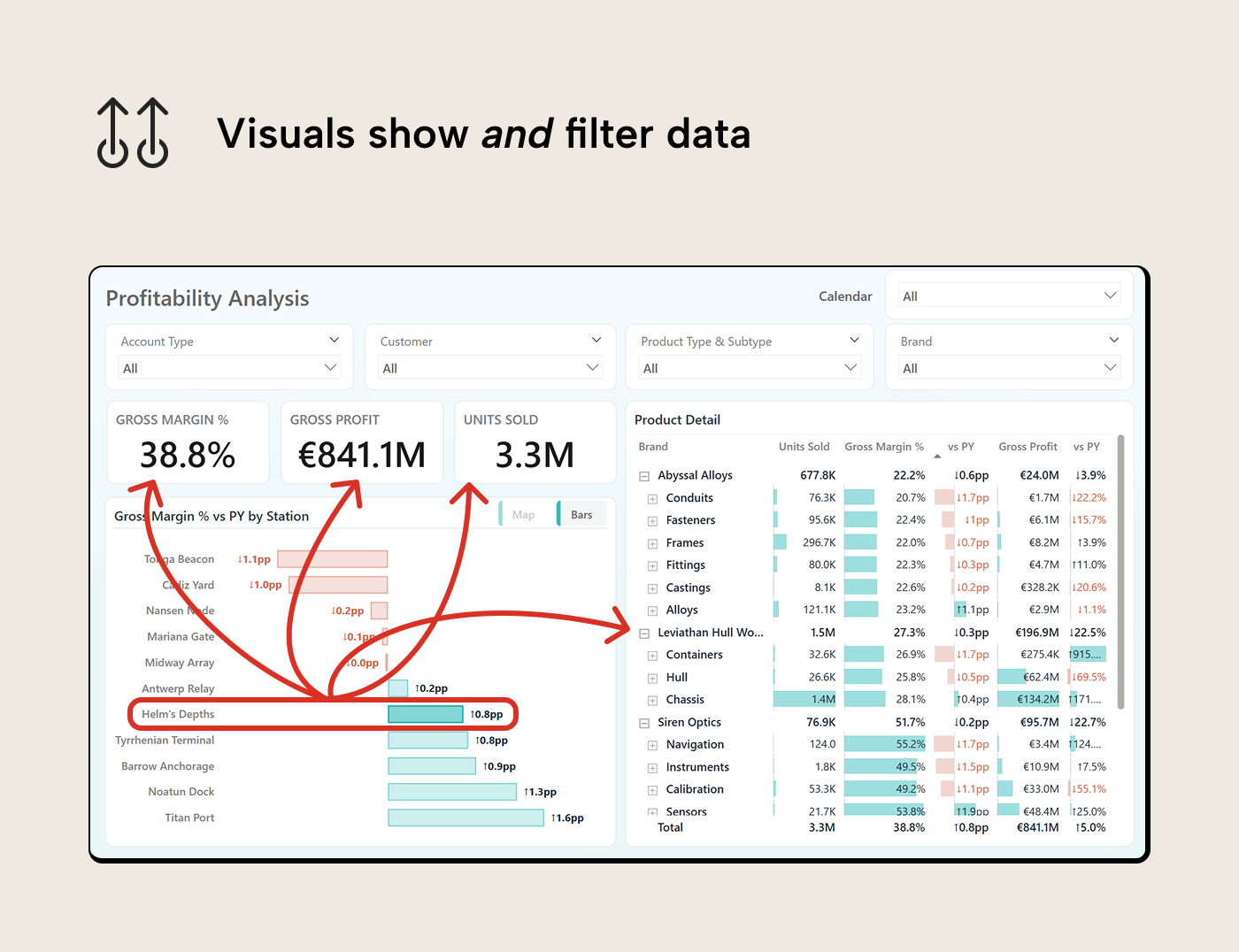1239x952 pixels.
Task: Expand the Sensors subcategory
Action: click(651, 811)
